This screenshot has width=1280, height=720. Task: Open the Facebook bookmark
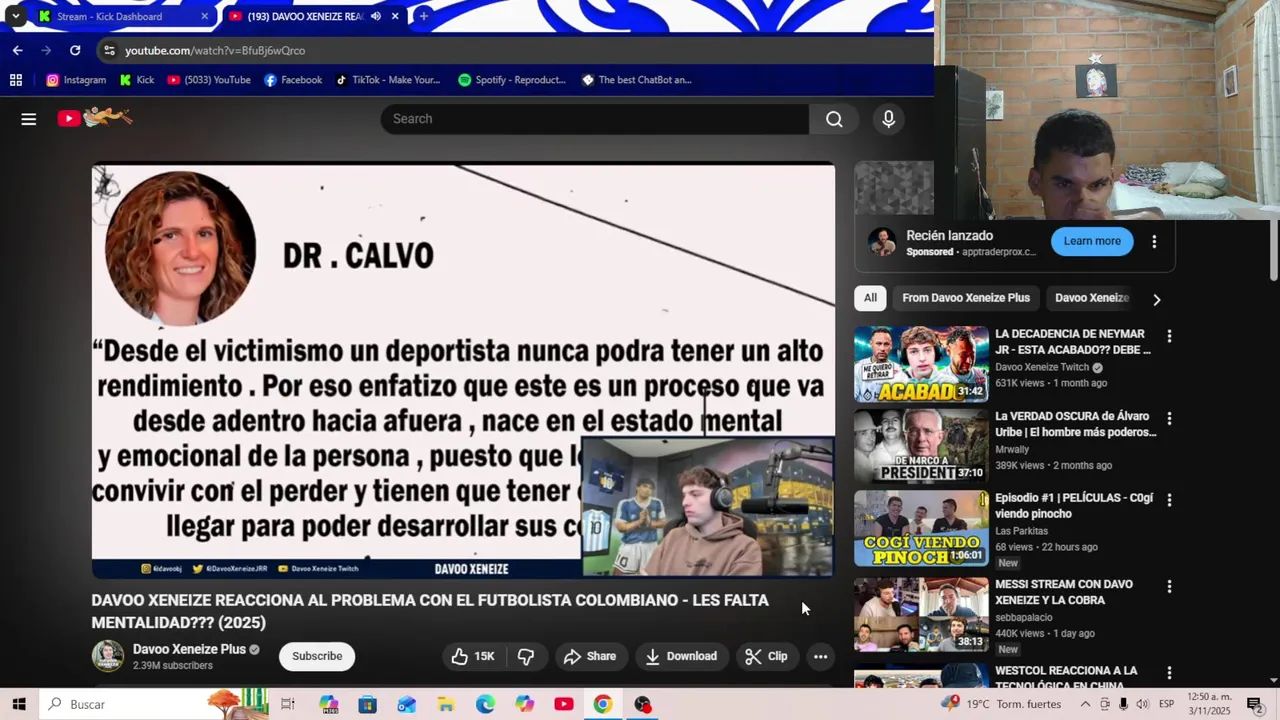(293, 80)
